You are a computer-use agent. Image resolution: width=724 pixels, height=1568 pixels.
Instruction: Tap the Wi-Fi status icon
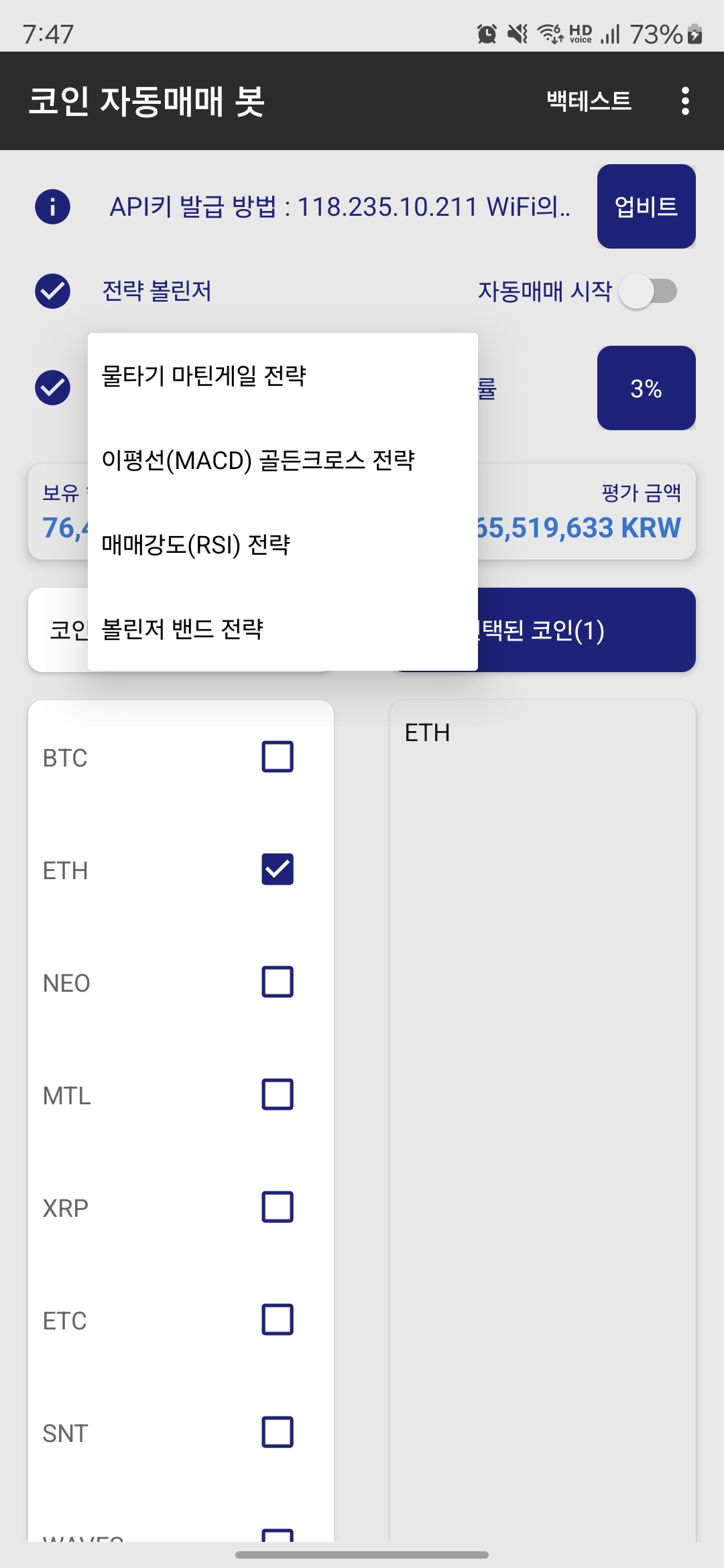coord(550,34)
